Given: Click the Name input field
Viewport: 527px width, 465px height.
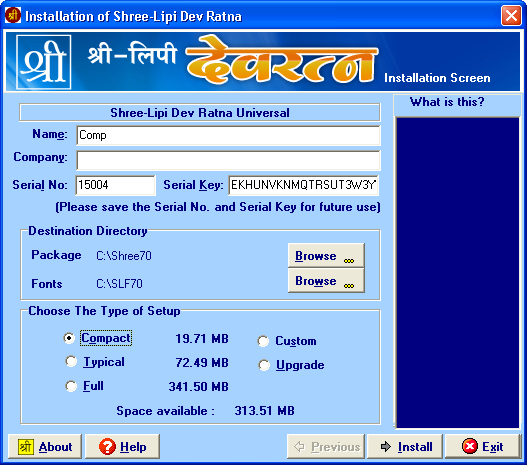Looking at the screenshot, I should (229, 135).
